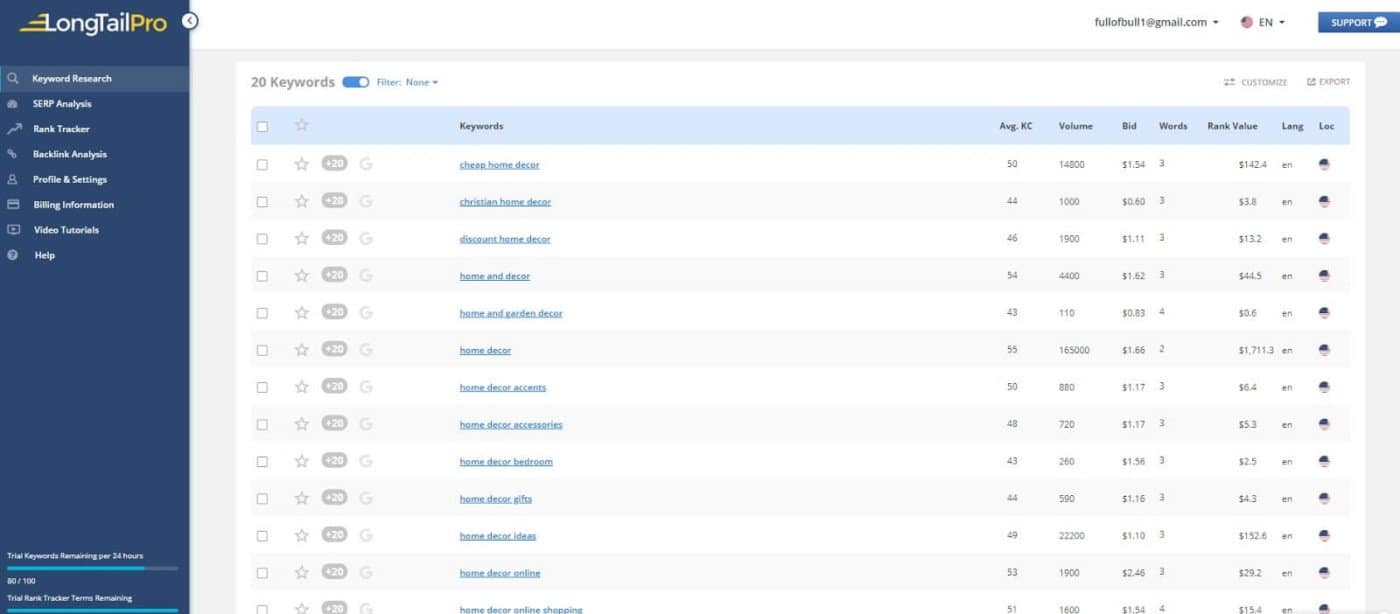
Task: Open the Filter: None dropdown
Action: (408, 82)
